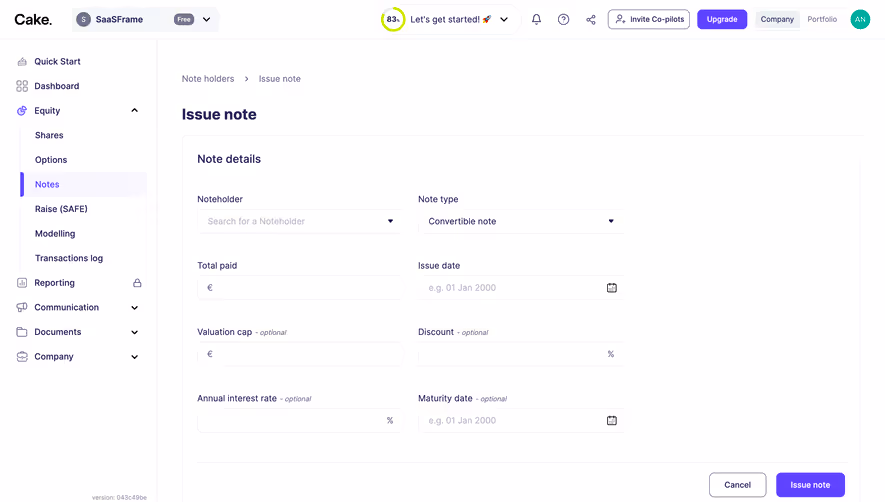The image size is (885, 502).
Task: Click the Equity pie chart icon
Action: point(22,111)
